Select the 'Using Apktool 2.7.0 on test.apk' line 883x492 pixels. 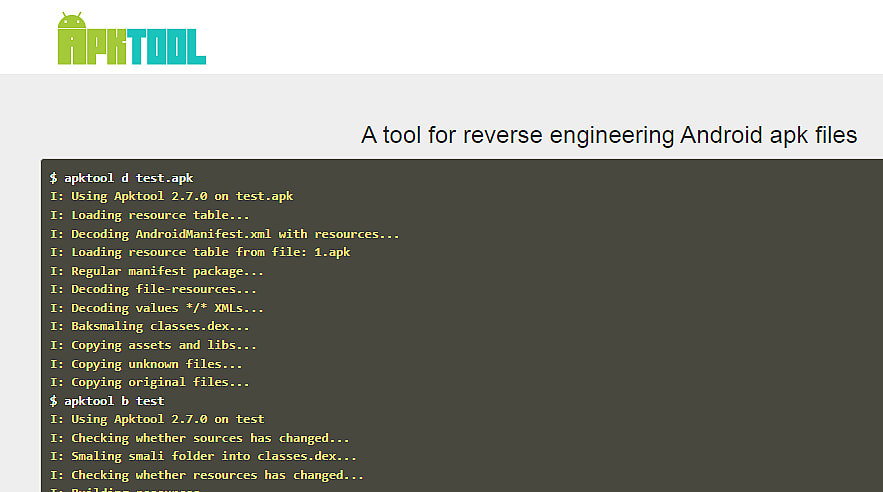tap(171, 197)
